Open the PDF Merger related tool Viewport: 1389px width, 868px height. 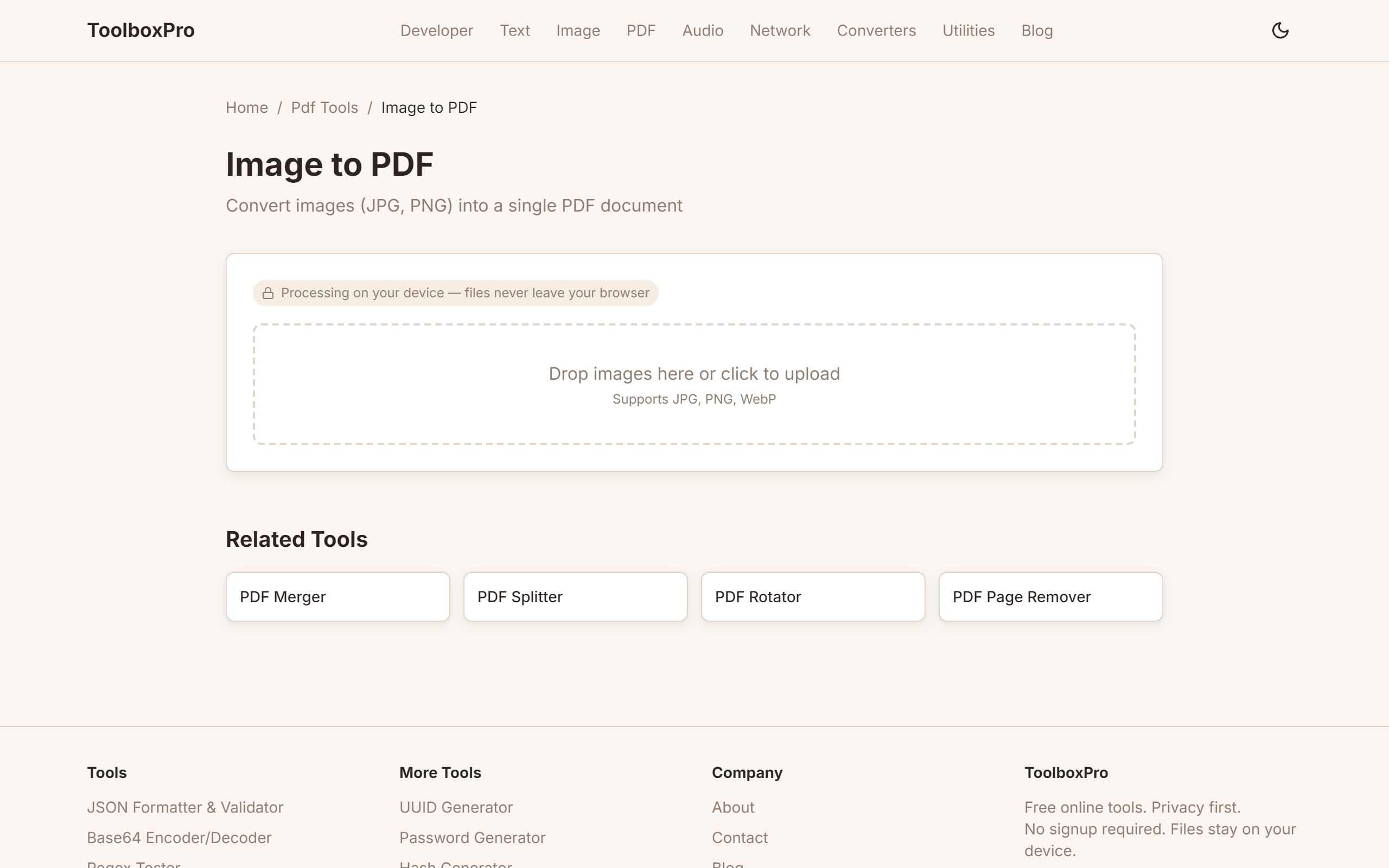pos(337,596)
